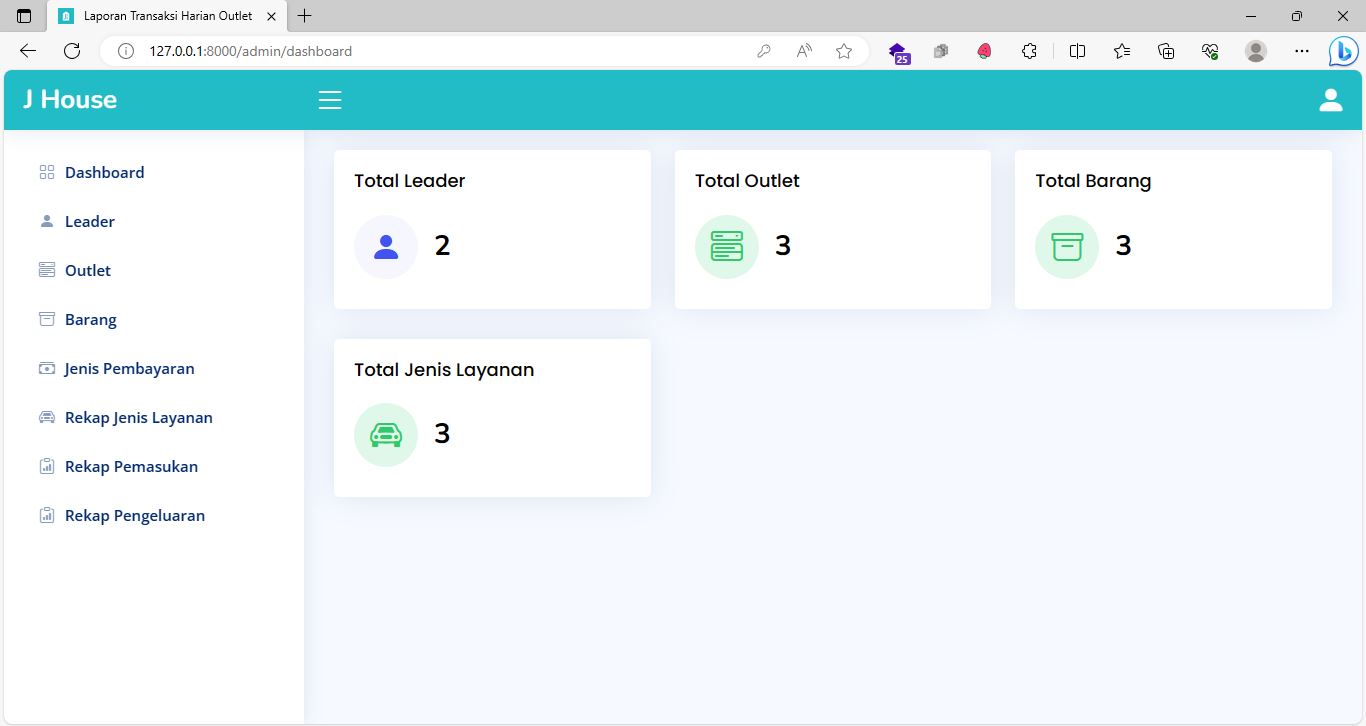This screenshot has height=726, width=1366.
Task: Click the Total Barang archive box icon
Action: [x=1067, y=247]
